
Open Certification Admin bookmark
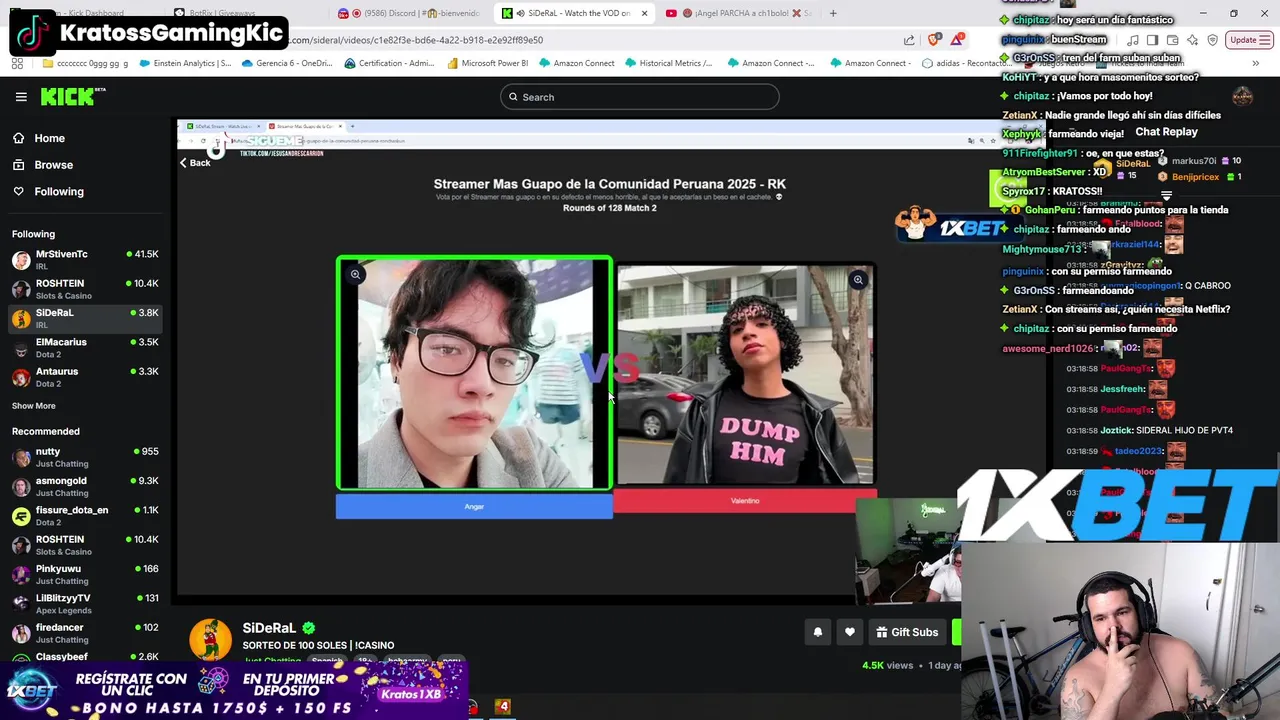coord(389,63)
